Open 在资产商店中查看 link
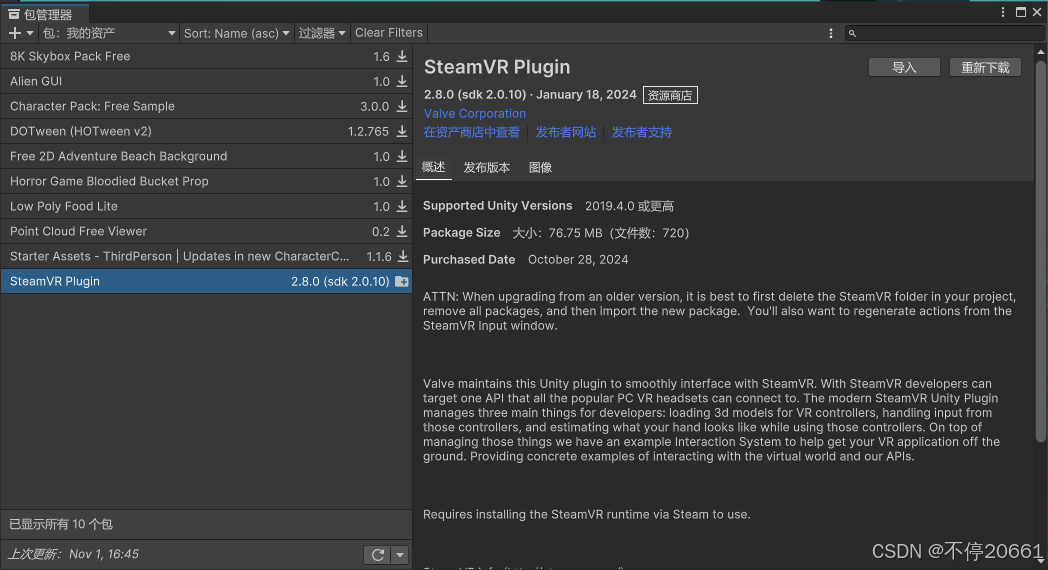Viewport: 1048px width, 570px height. (x=471, y=132)
